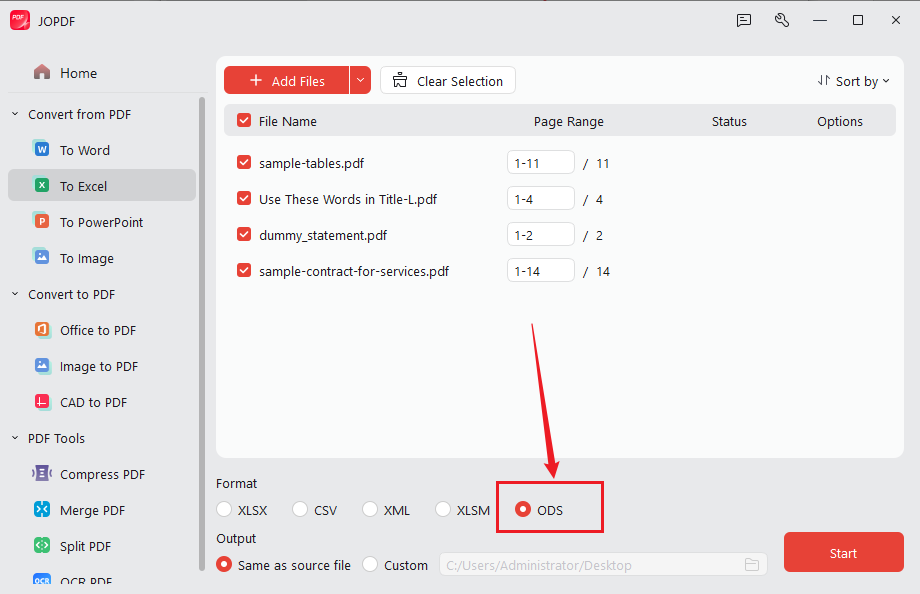The image size is (920, 594).
Task: Click the red Start button
Action: 843,552
